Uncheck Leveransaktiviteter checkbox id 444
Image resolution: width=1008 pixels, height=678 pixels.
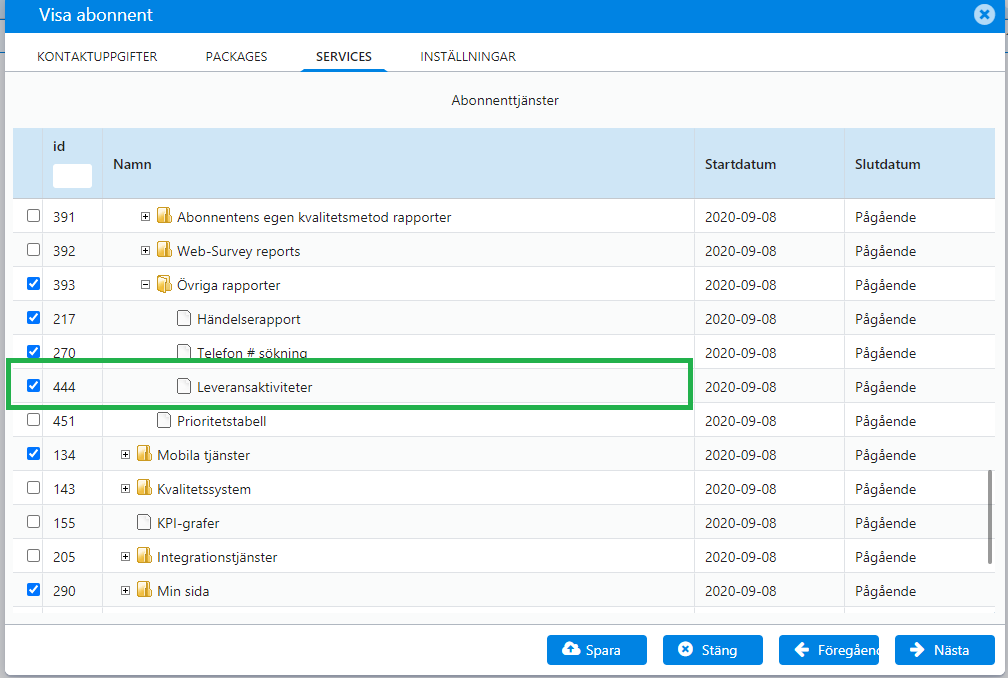[x=33, y=386]
